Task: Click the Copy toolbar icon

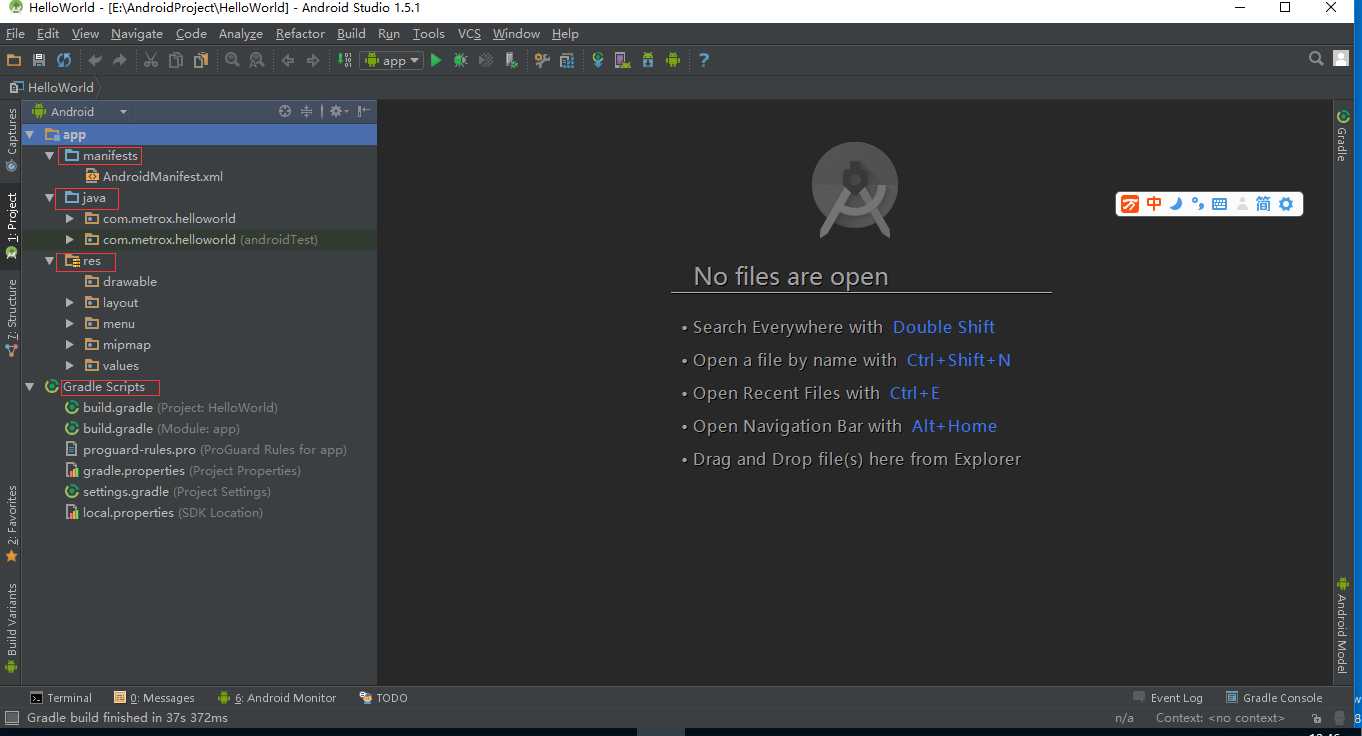Action: coord(176,60)
